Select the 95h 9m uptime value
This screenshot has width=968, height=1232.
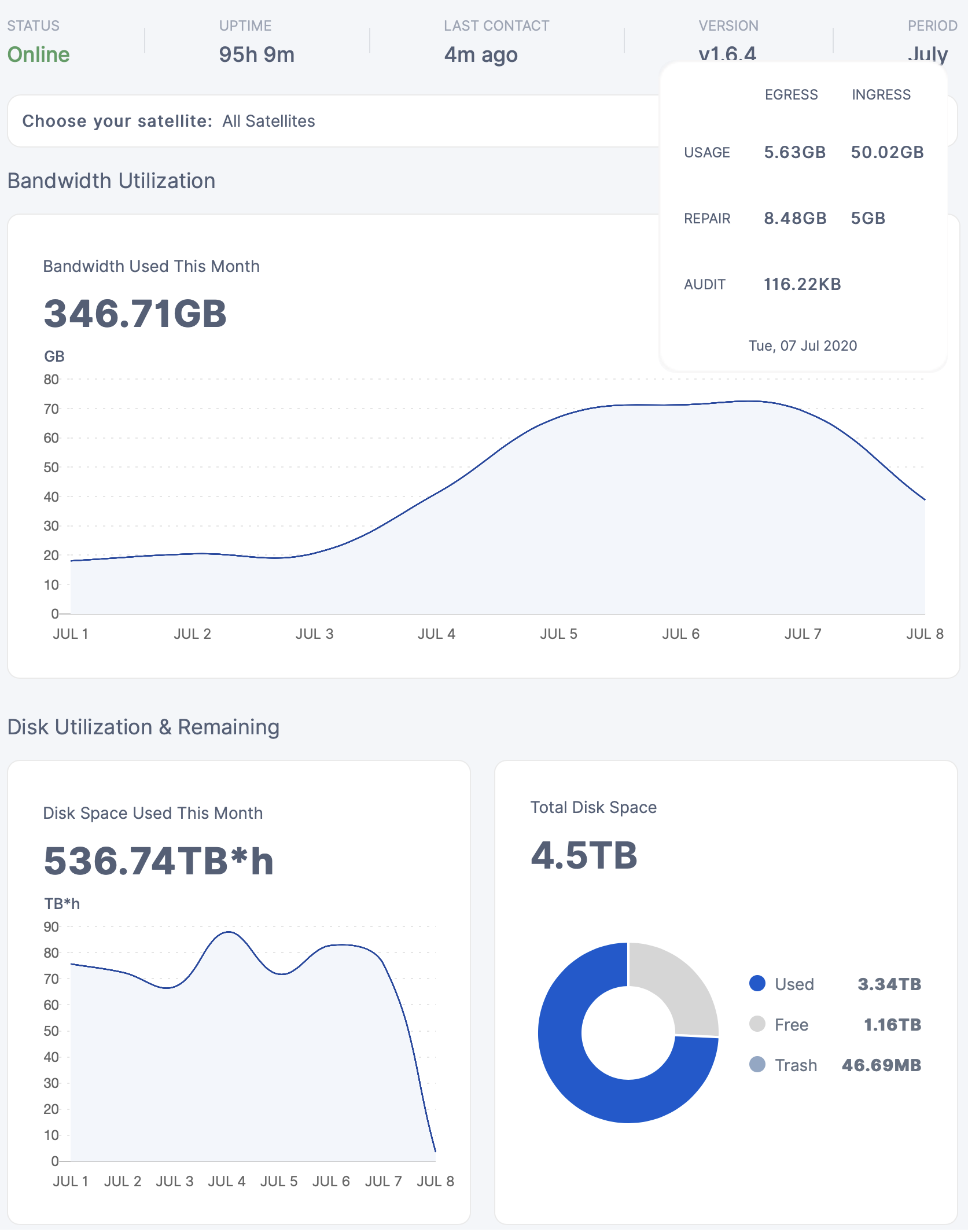256,54
